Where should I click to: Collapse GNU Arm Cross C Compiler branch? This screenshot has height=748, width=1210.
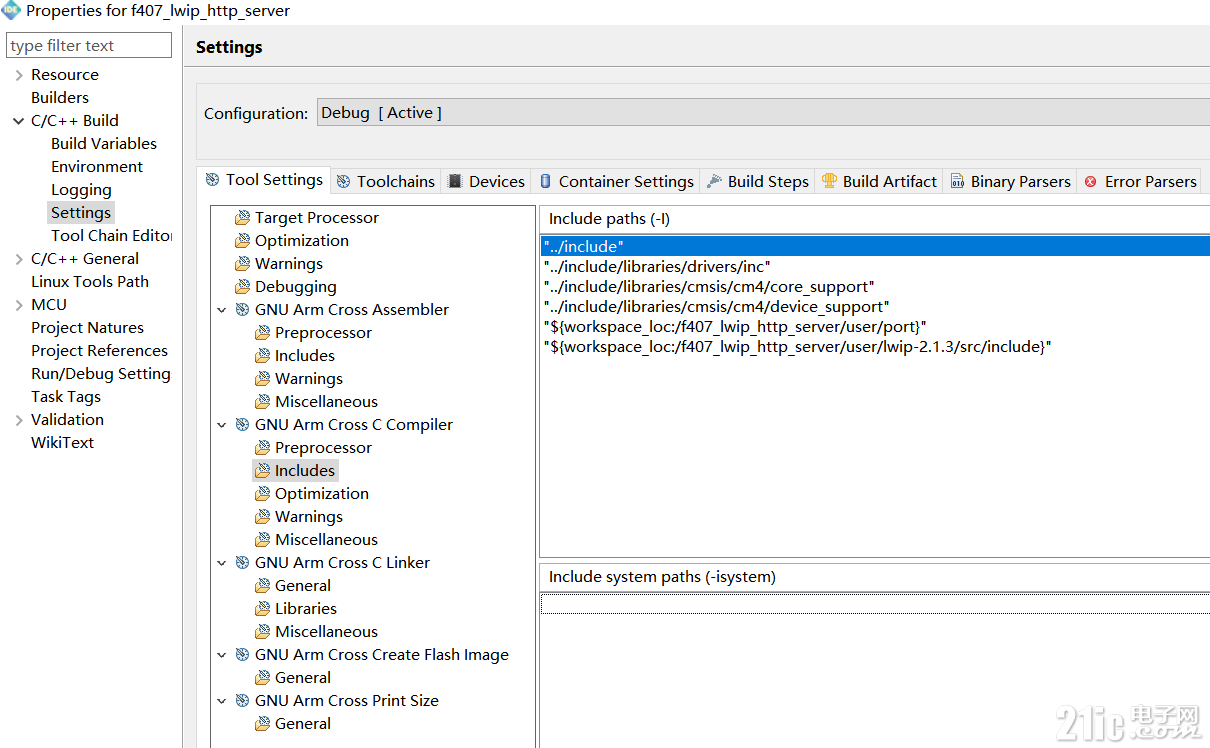[222, 425]
